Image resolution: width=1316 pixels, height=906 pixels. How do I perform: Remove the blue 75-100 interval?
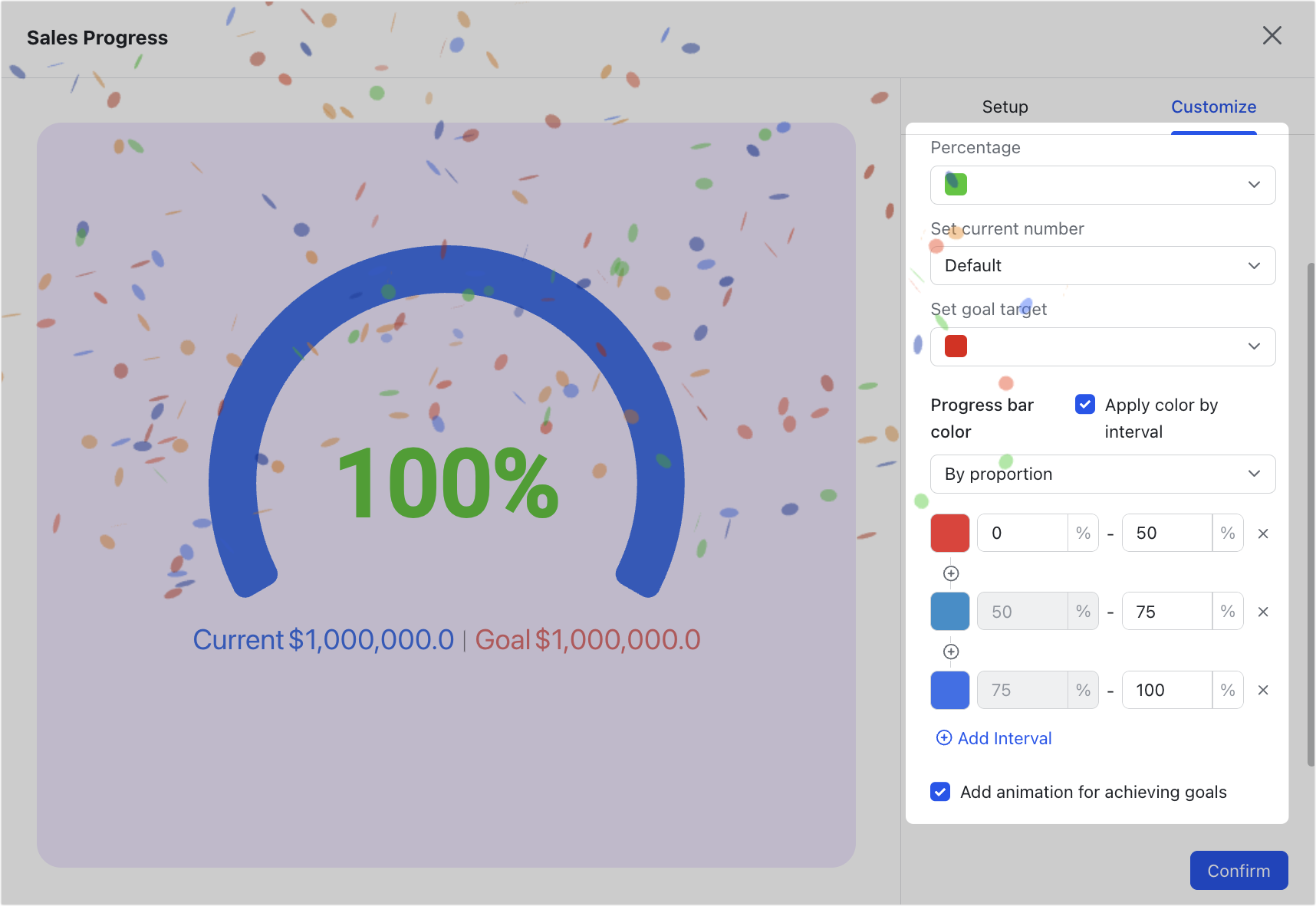click(1262, 690)
